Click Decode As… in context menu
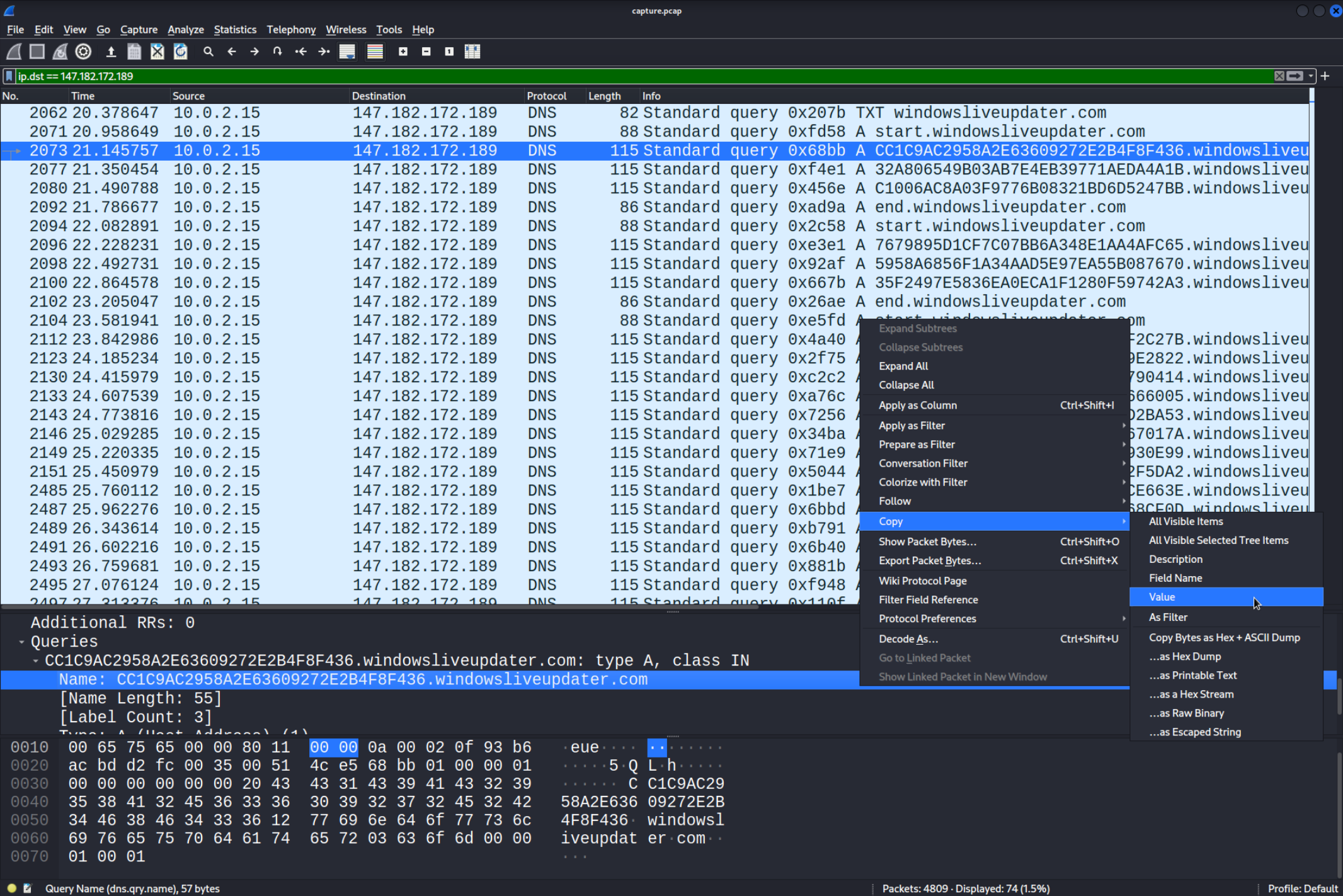Viewport: 1343px width, 896px height. (x=995, y=639)
